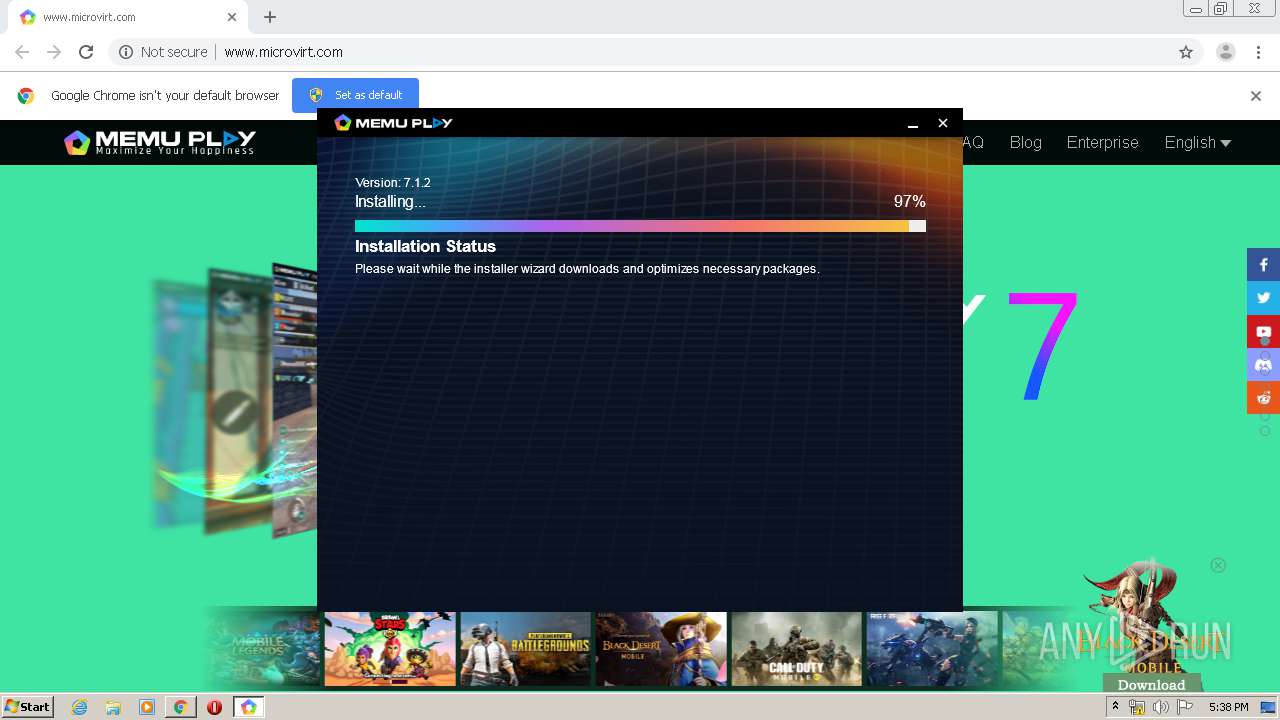This screenshot has width=1280, height=720.
Task: Dismiss the default browser infobar
Action: coord(1256,96)
